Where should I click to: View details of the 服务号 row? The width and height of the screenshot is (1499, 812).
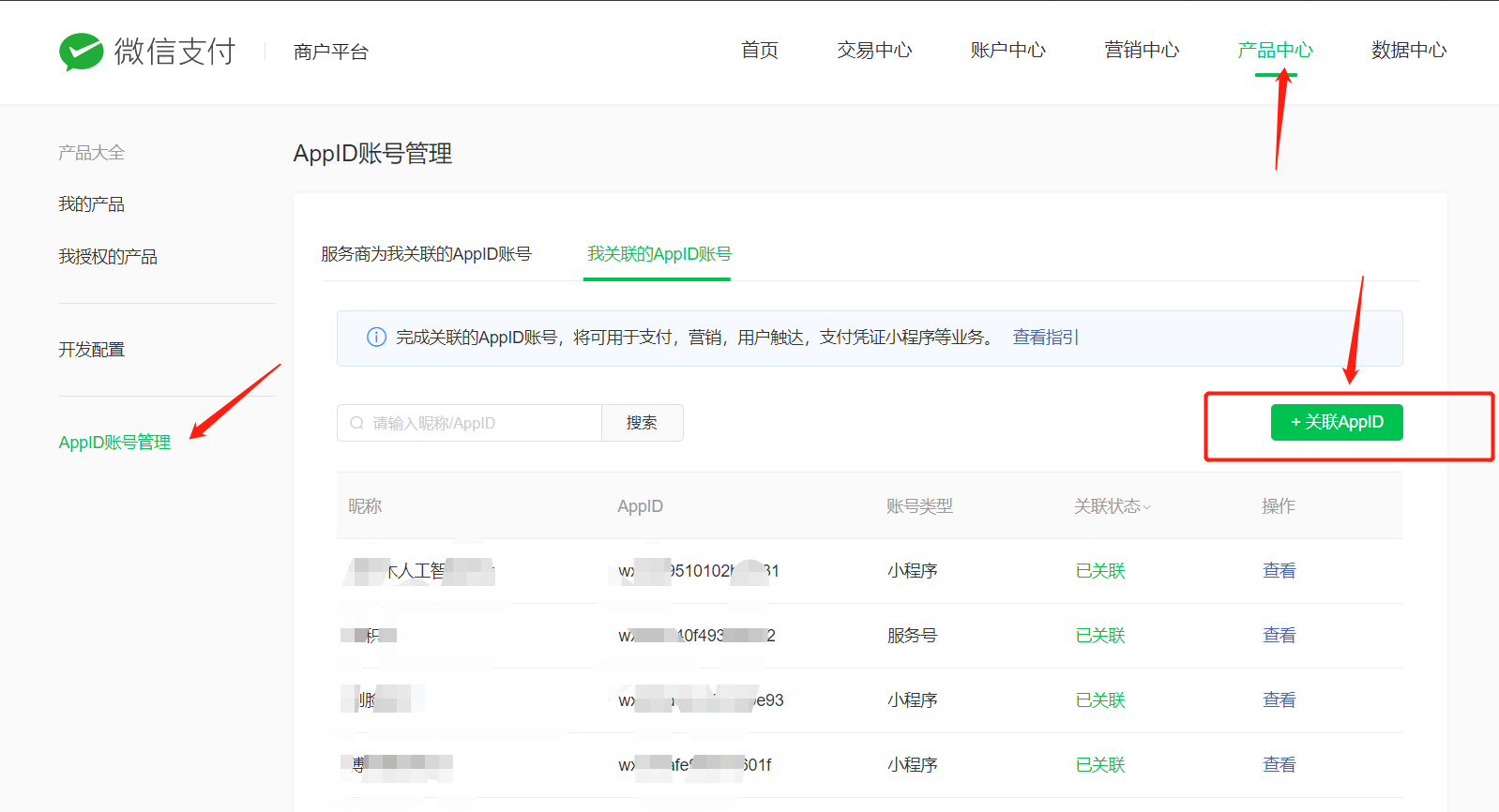click(1279, 636)
